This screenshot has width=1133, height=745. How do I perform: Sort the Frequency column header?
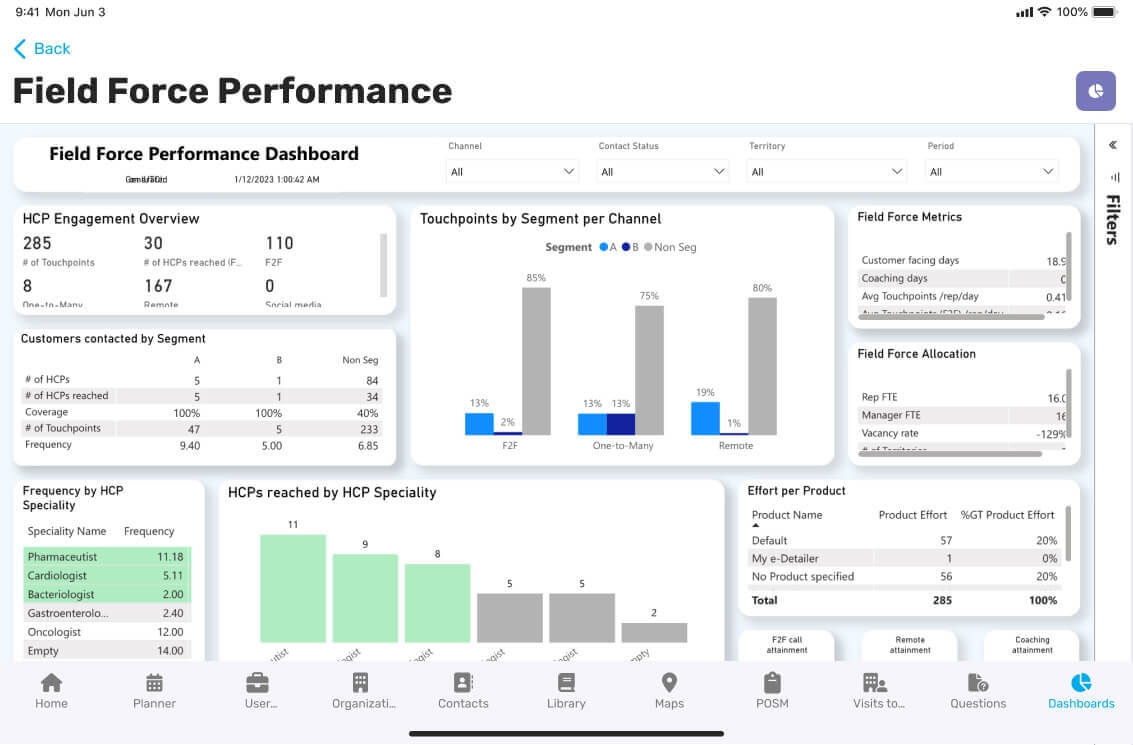pyautogui.click(x=149, y=531)
